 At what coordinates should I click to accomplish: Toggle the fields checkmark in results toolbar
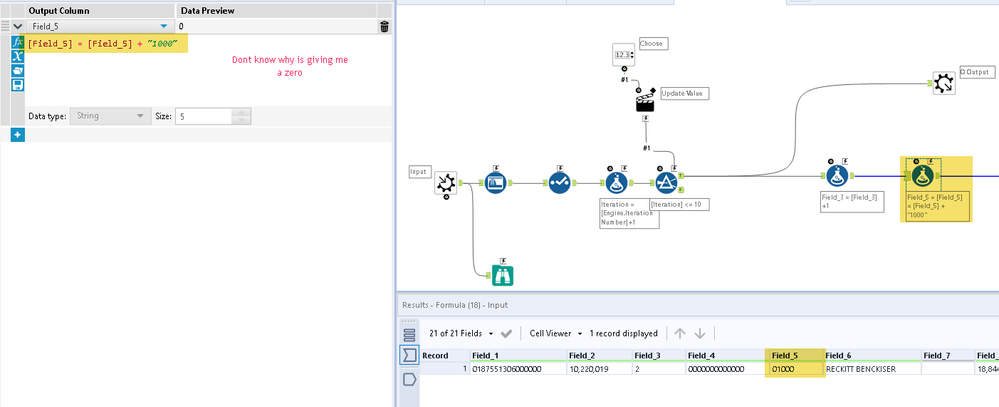click(x=507, y=333)
